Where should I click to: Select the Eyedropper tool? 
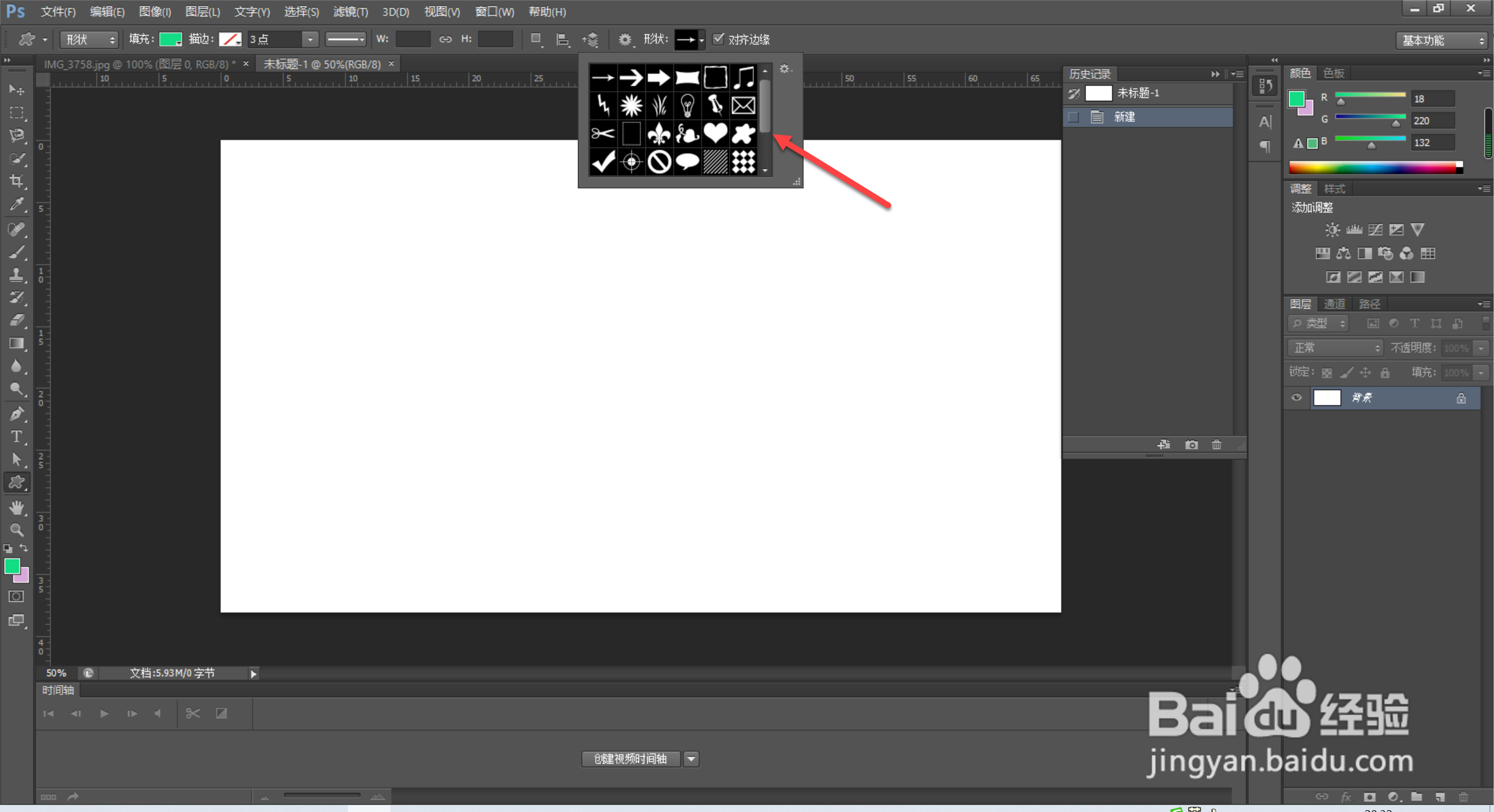[x=17, y=204]
